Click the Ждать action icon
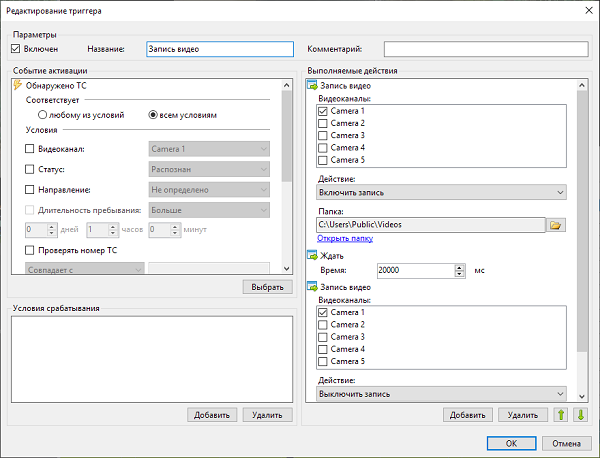 tap(312, 255)
